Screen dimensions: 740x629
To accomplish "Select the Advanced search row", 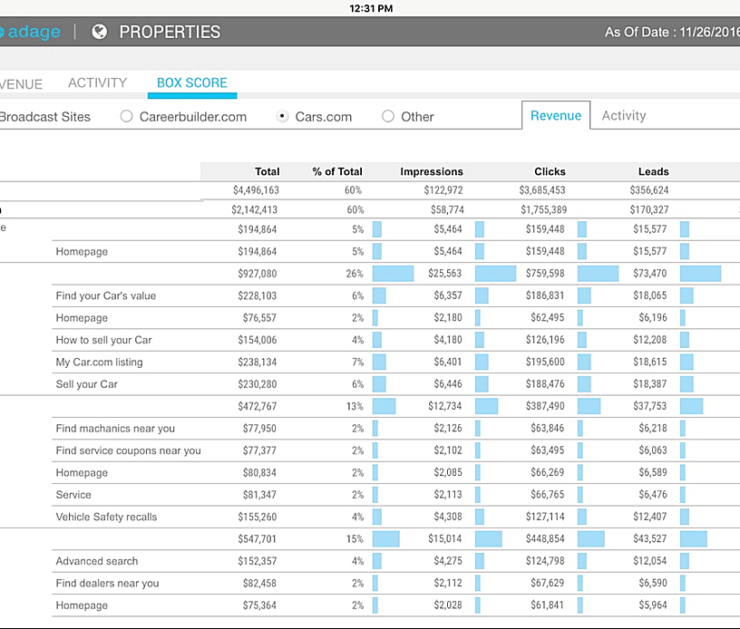I will pyautogui.click(x=395, y=562).
